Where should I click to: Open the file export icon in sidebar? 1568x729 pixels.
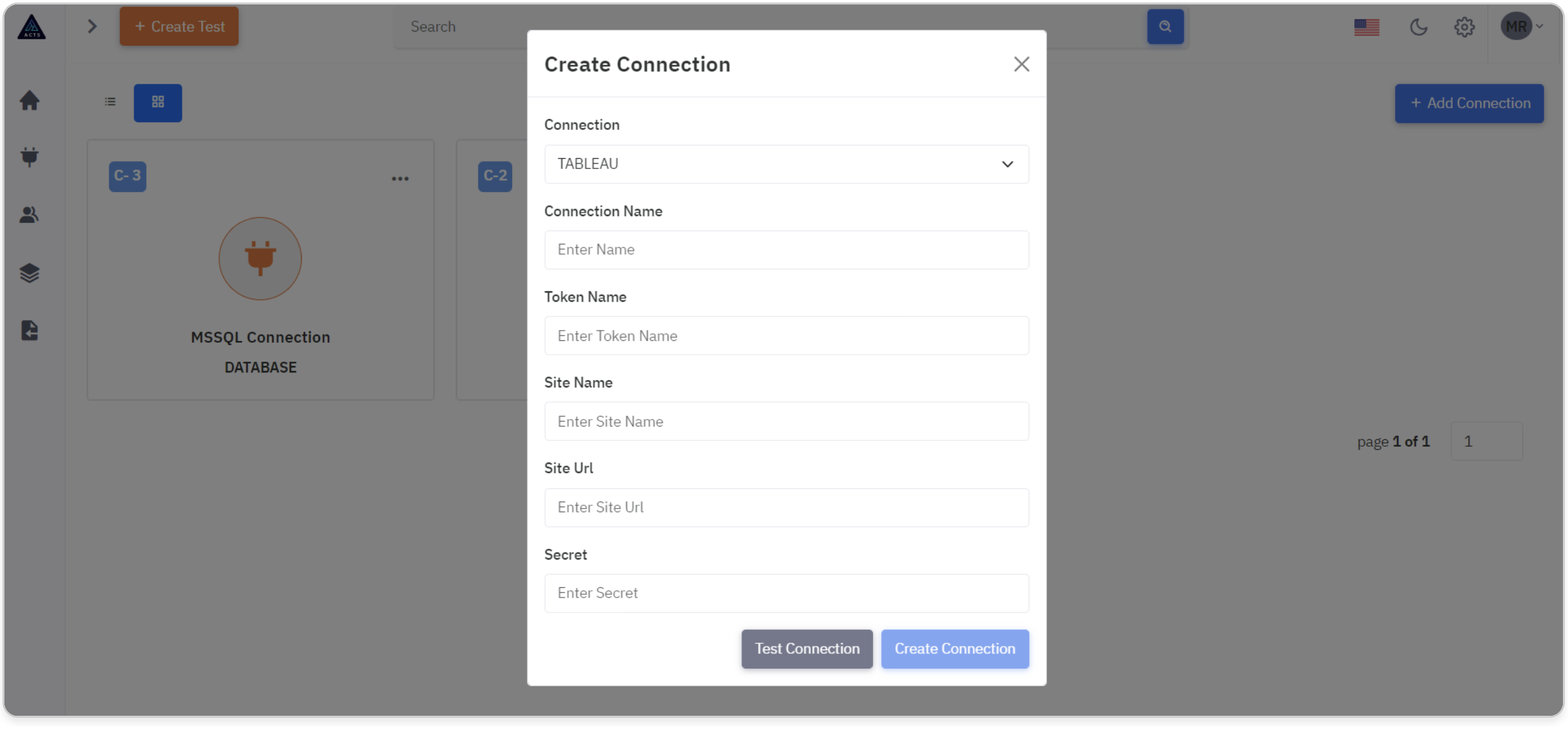(30, 330)
